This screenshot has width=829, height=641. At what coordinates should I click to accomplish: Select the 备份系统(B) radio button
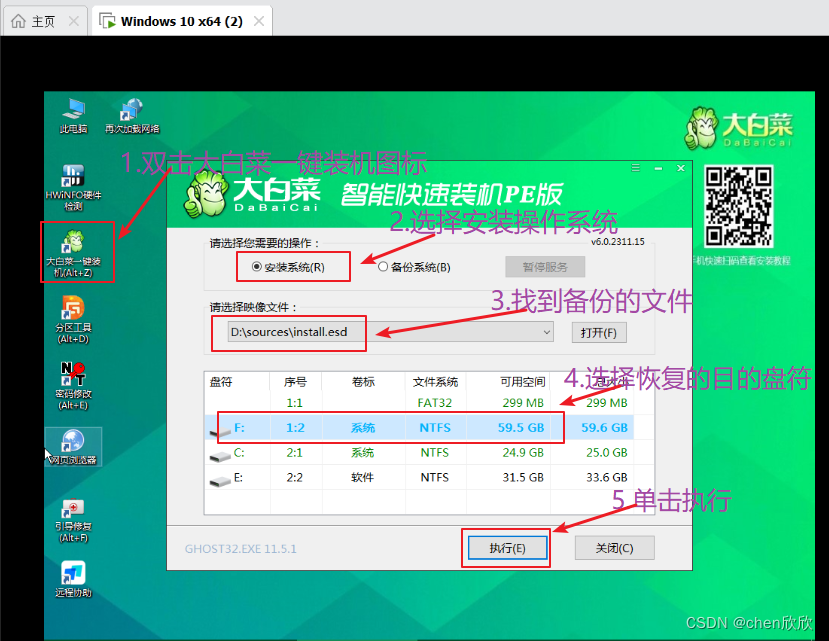tap(383, 267)
